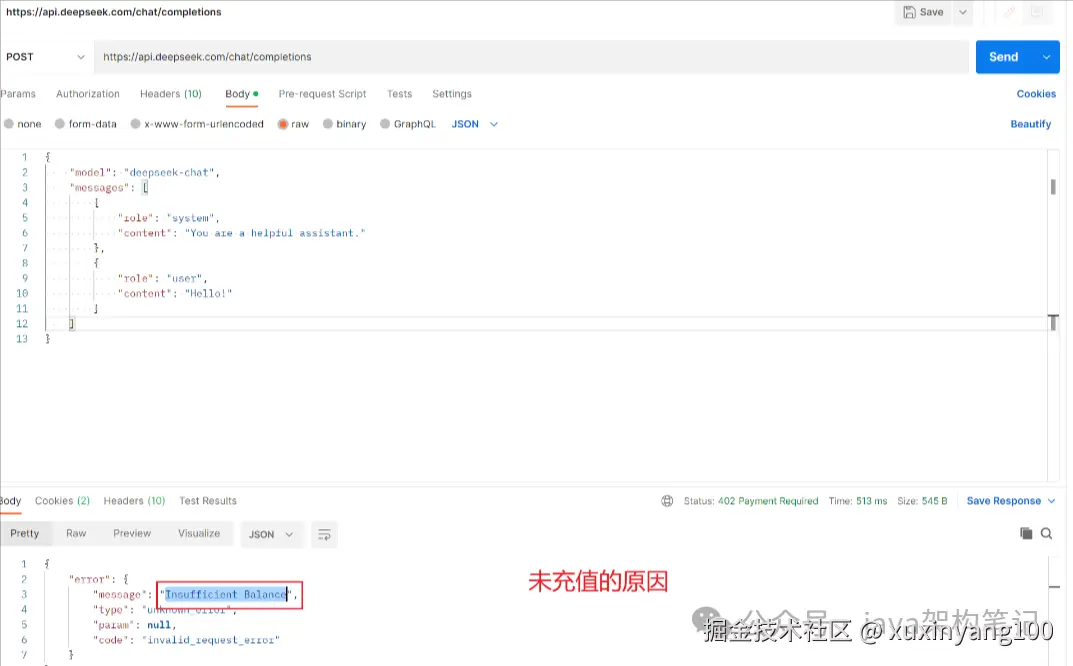The height and width of the screenshot is (666, 1073).
Task: Click the request name URL title at top
Action: 114,12
